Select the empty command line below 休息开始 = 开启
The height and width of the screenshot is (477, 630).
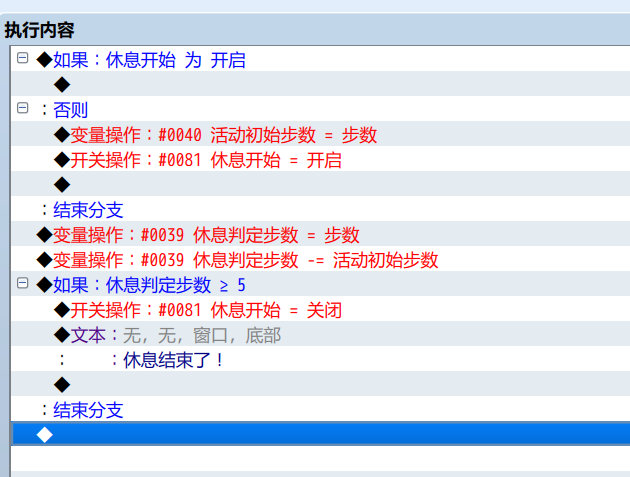(320, 184)
